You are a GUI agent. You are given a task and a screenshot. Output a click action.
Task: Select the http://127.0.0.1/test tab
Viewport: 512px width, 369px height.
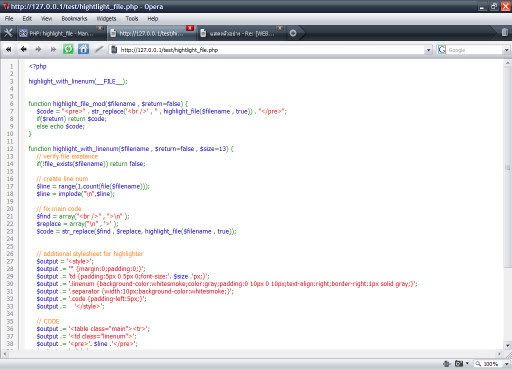pyautogui.click(x=151, y=33)
